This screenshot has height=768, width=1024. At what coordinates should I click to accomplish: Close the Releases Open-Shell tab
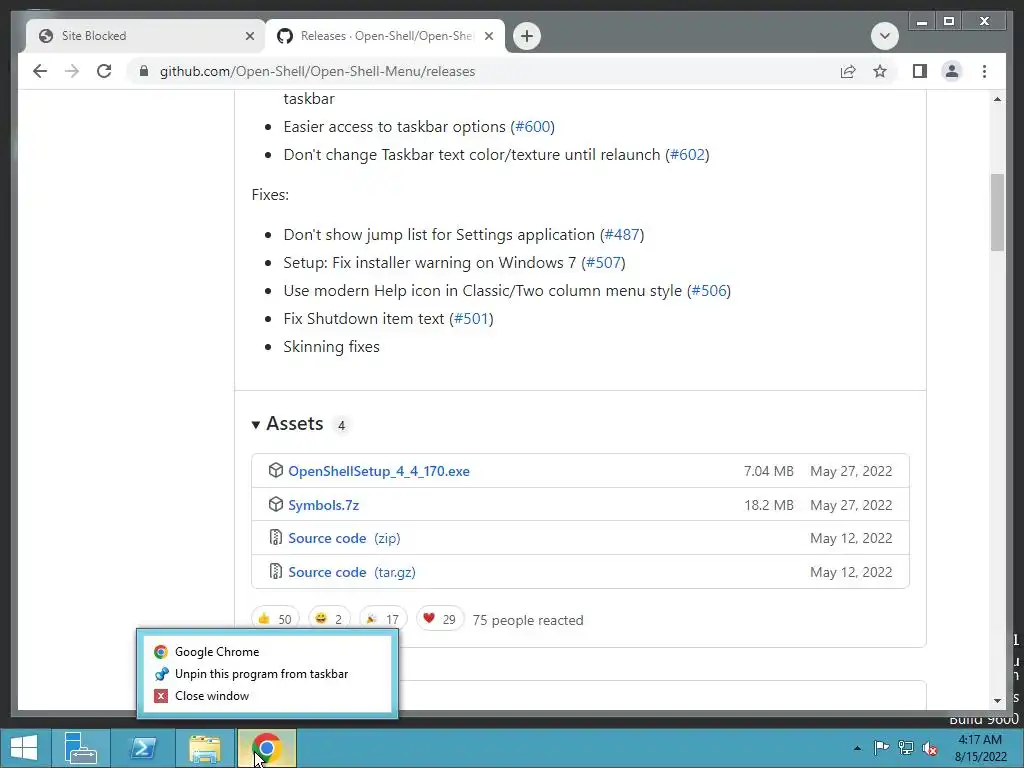pos(488,36)
